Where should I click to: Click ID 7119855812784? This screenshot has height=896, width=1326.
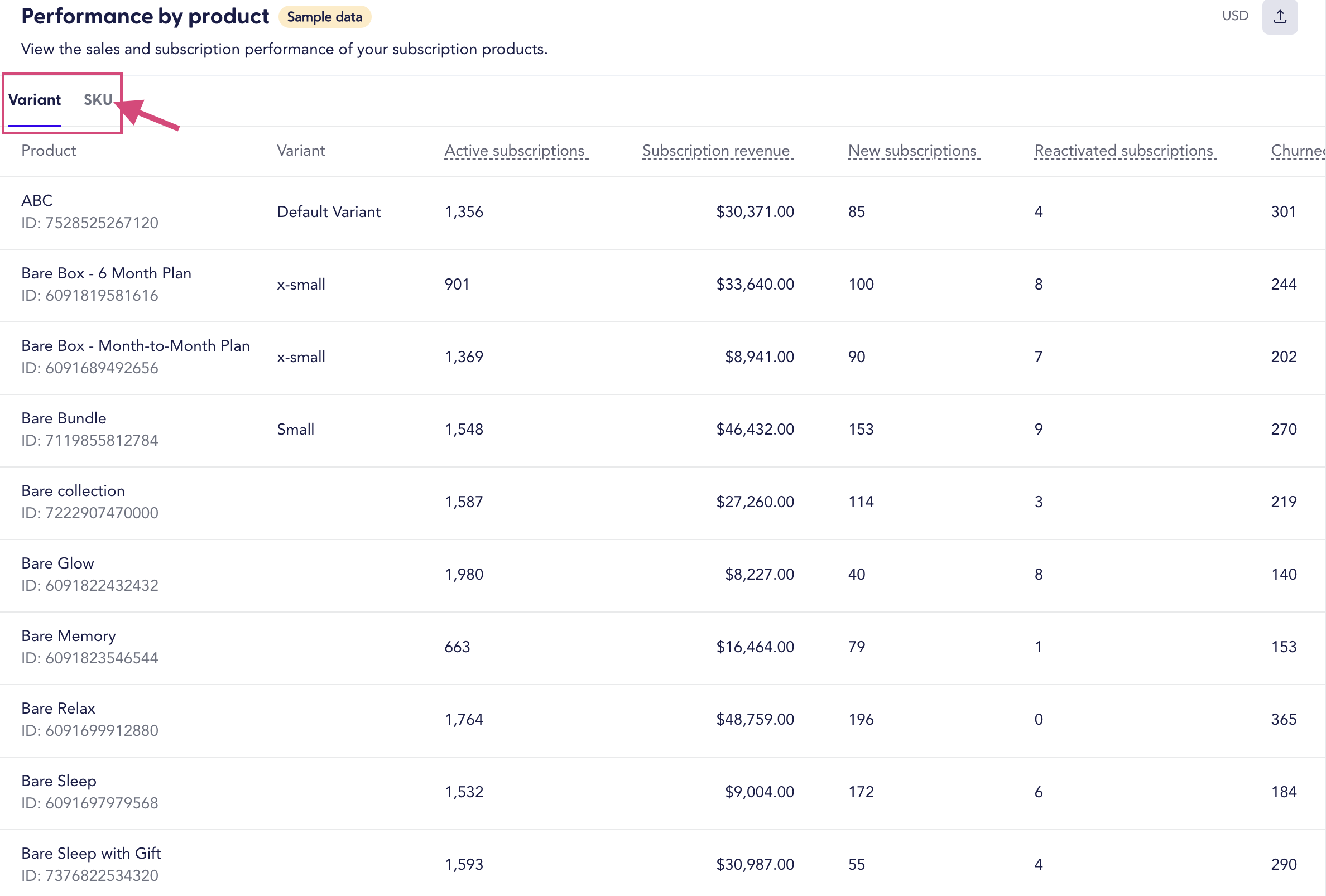pyautogui.click(x=90, y=440)
